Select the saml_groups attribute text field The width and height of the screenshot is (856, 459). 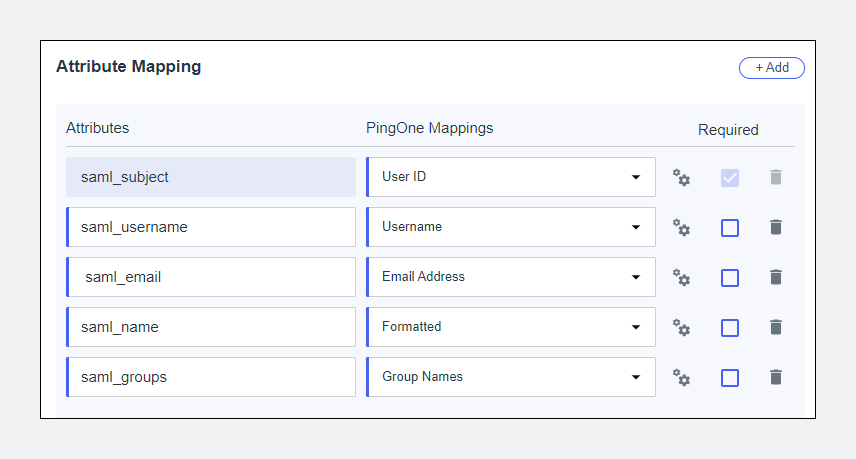tap(211, 377)
